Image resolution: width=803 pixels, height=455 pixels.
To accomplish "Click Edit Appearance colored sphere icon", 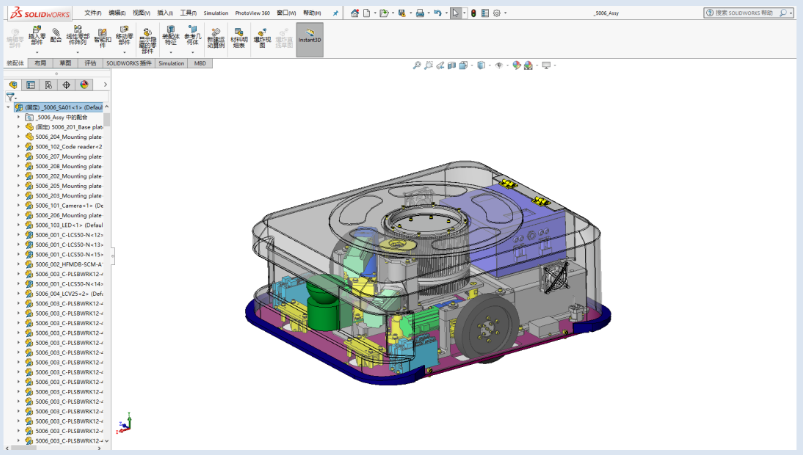I will 516,65.
